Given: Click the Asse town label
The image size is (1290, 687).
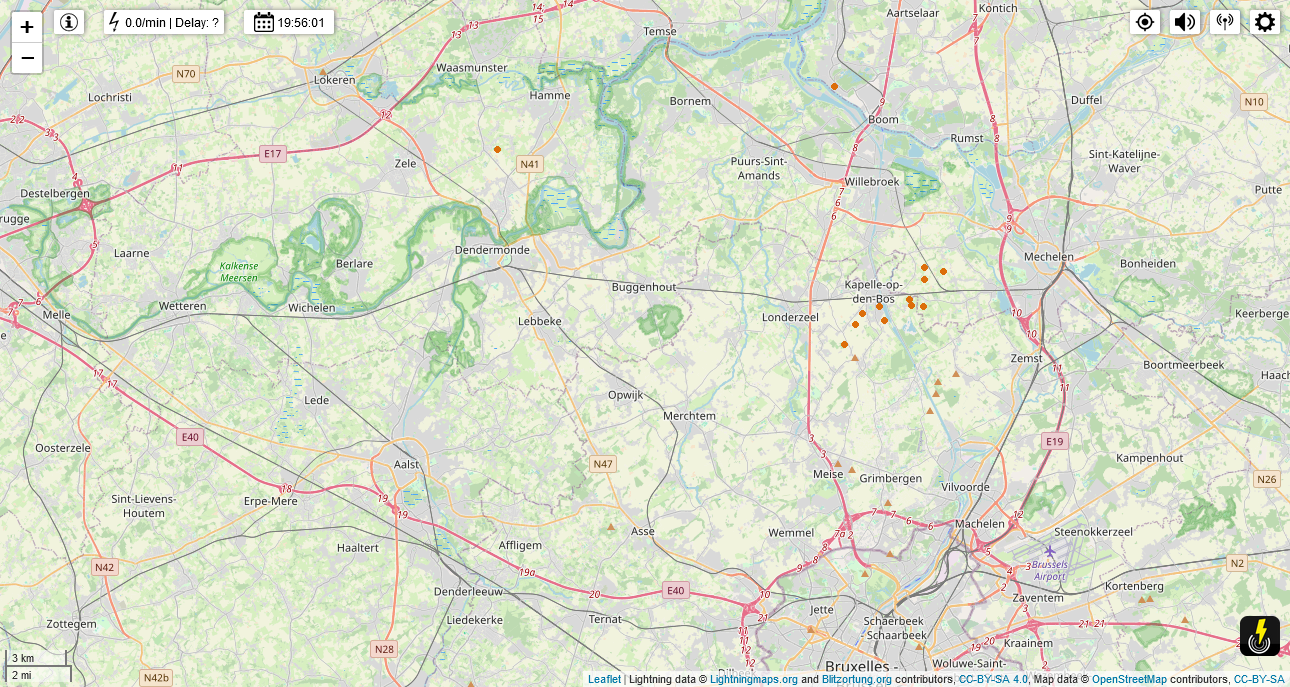Looking at the screenshot, I should point(643,531).
